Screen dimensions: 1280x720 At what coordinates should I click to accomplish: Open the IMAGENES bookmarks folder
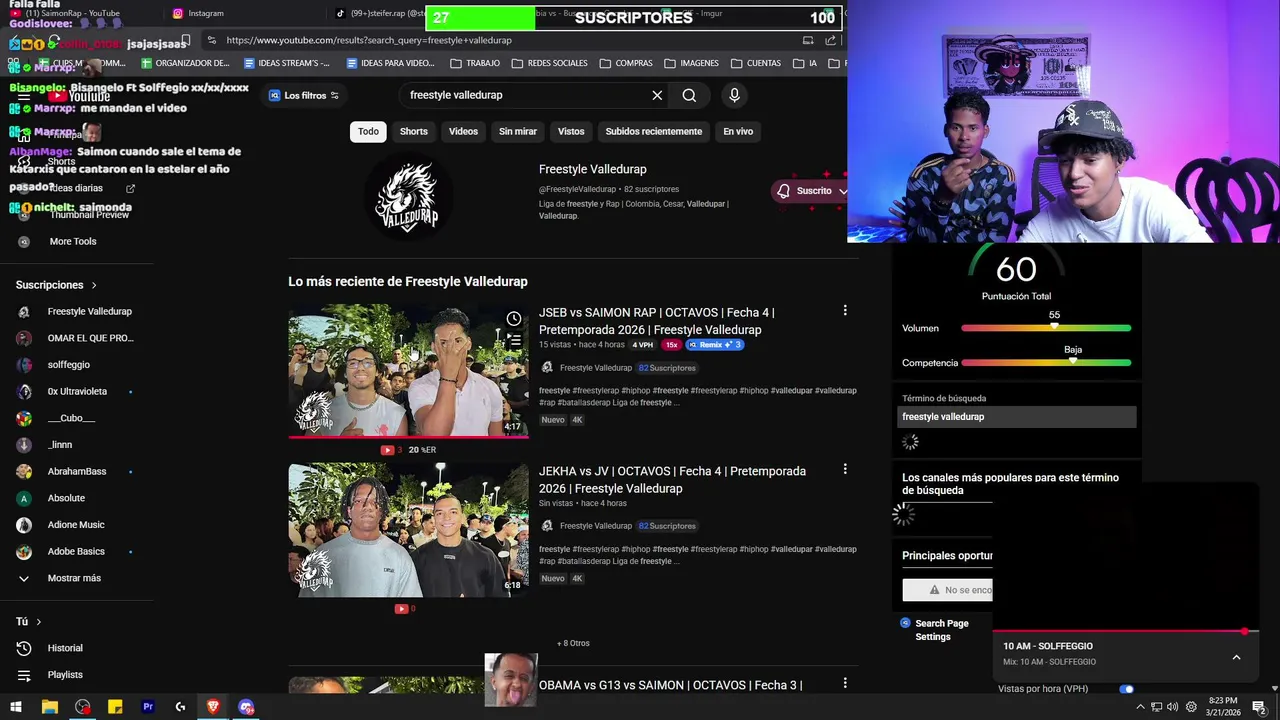[691, 63]
